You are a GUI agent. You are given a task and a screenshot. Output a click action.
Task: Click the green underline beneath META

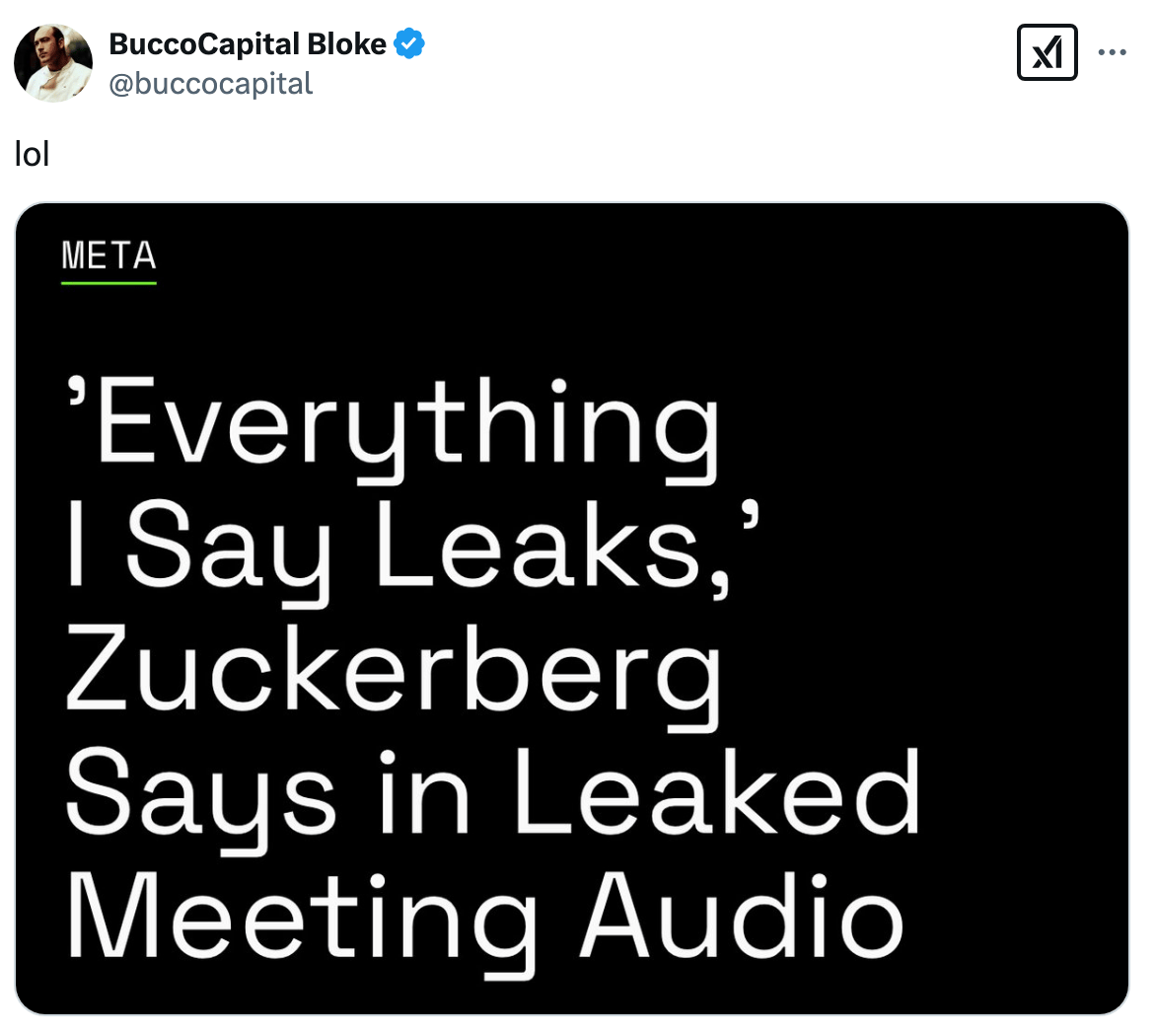(108, 284)
